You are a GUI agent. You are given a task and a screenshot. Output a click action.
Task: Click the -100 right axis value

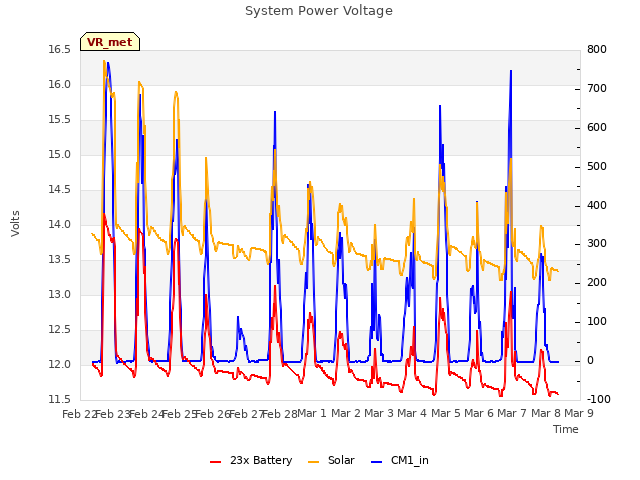pyautogui.click(x=599, y=399)
